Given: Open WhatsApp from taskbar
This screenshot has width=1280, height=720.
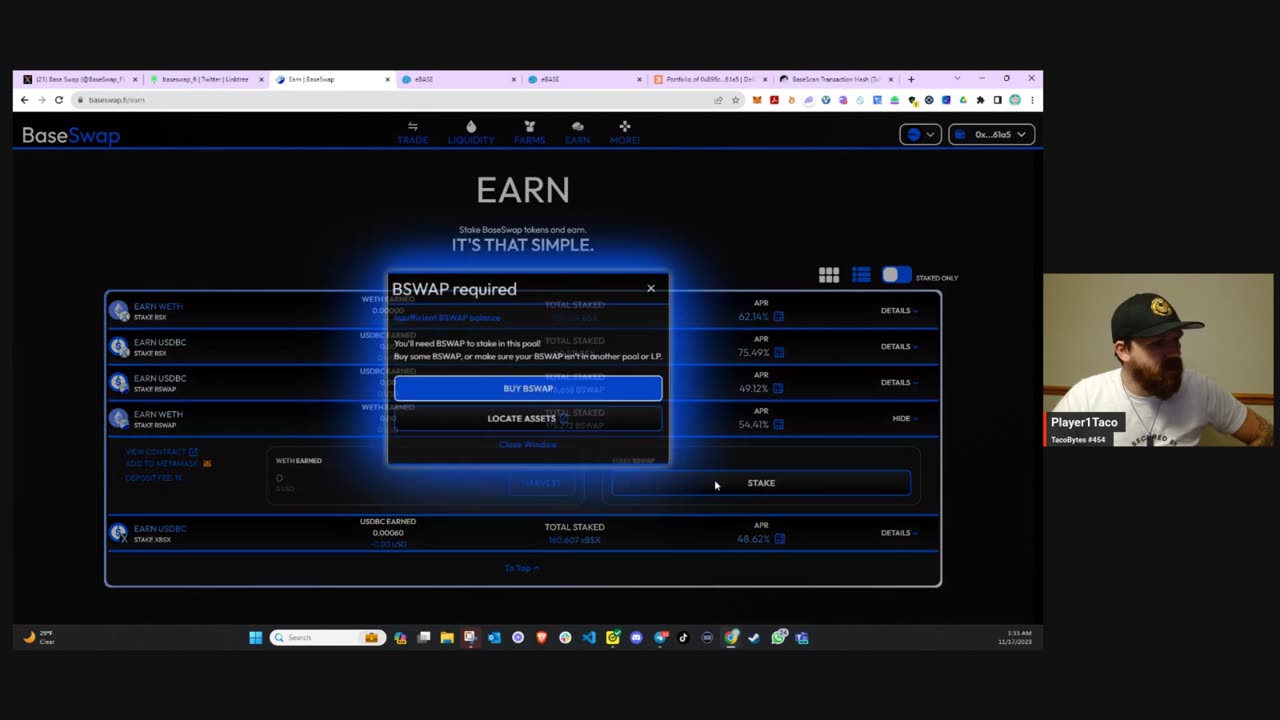Looking at the screenshot, I should tap(778, 637).
